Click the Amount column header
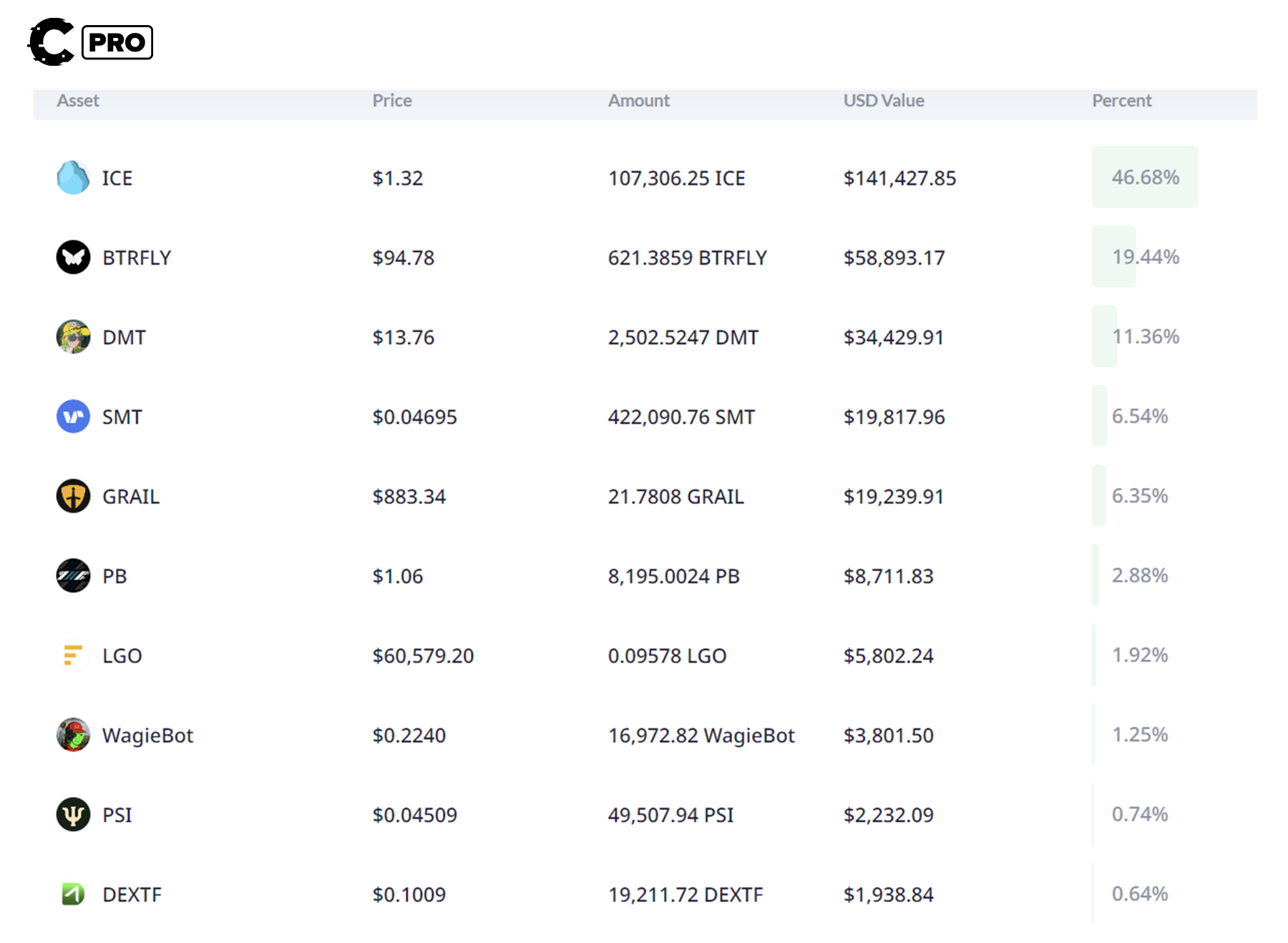Image resolution: width=1288 pixels, height=943 pixels. point(638,101)
